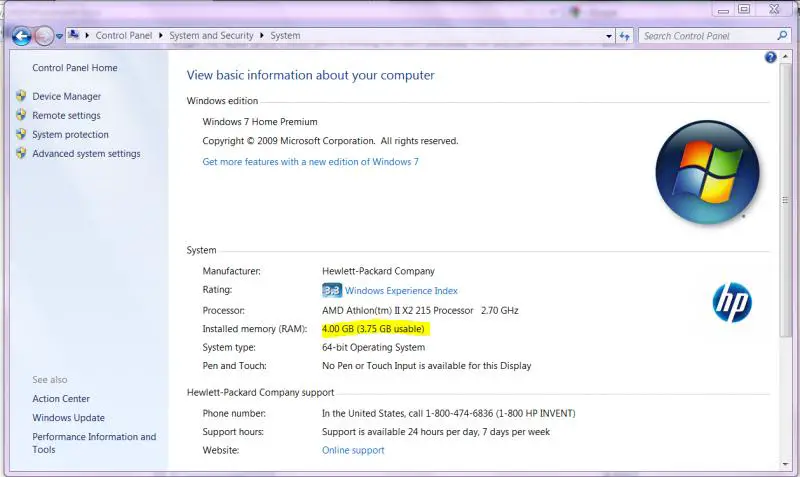Maximize the System window
Image resolution: width=800 pixels, height=477 pixels.
click(x=744, y=9)
